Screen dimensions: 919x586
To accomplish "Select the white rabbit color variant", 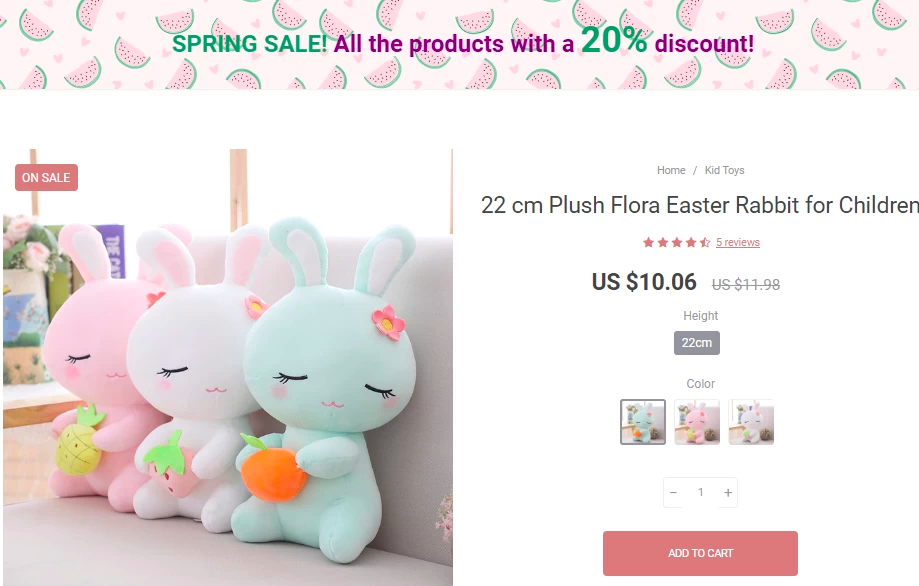I will coord(750,421).
